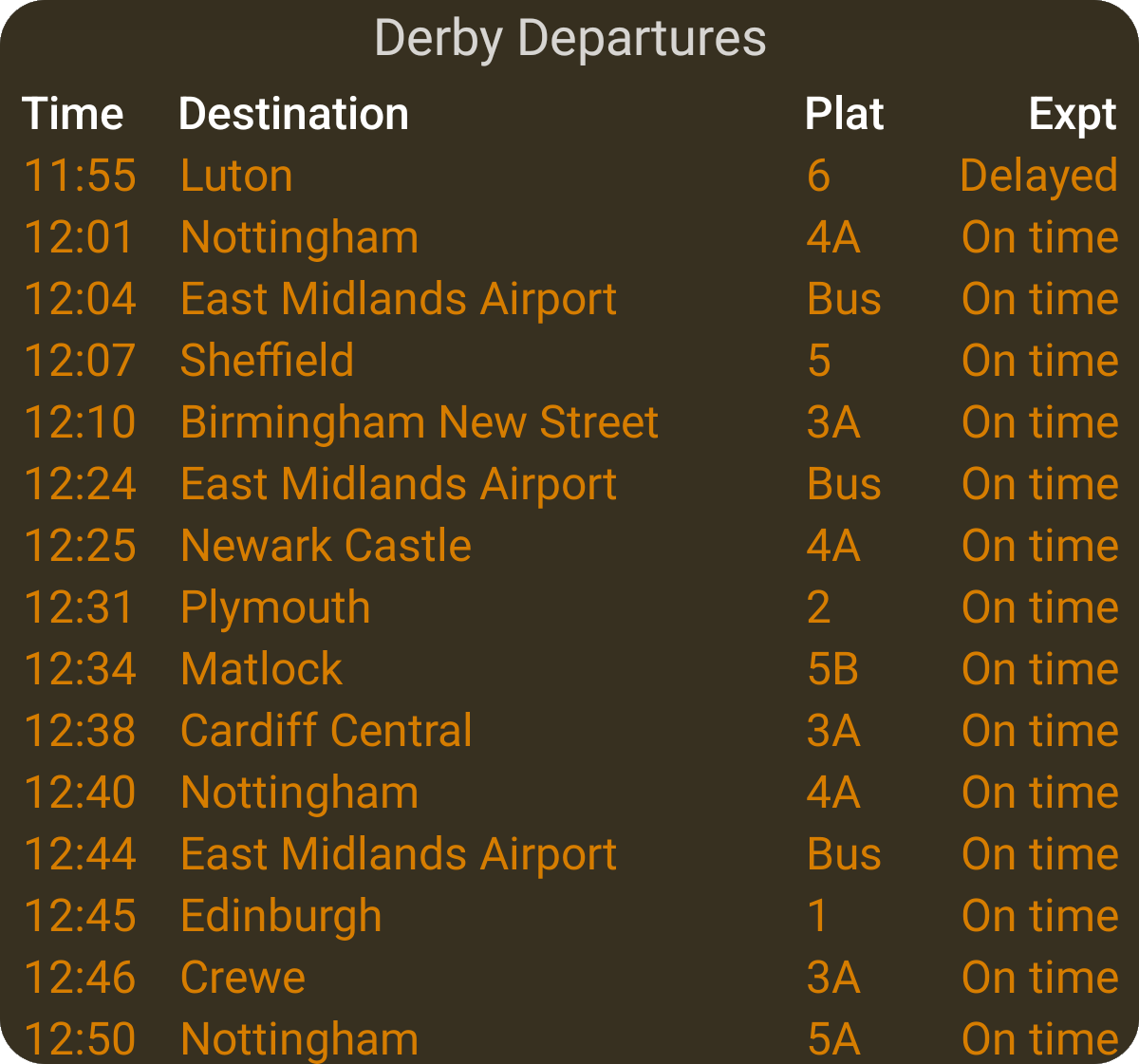
Task: Choose the Sheffield destination row
Action: coord(267,362)
